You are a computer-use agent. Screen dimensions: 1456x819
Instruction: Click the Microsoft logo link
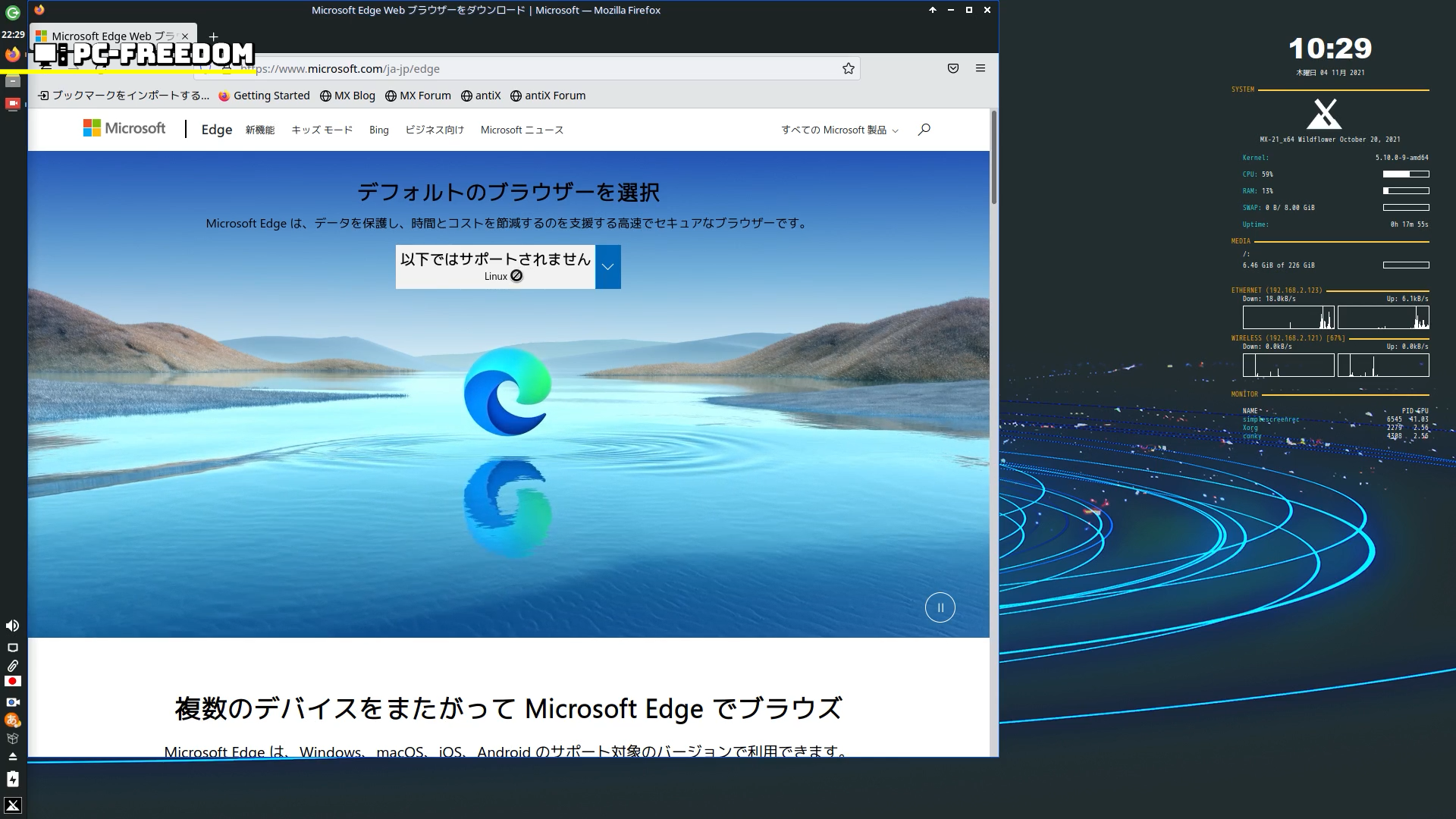coord(124,128)
